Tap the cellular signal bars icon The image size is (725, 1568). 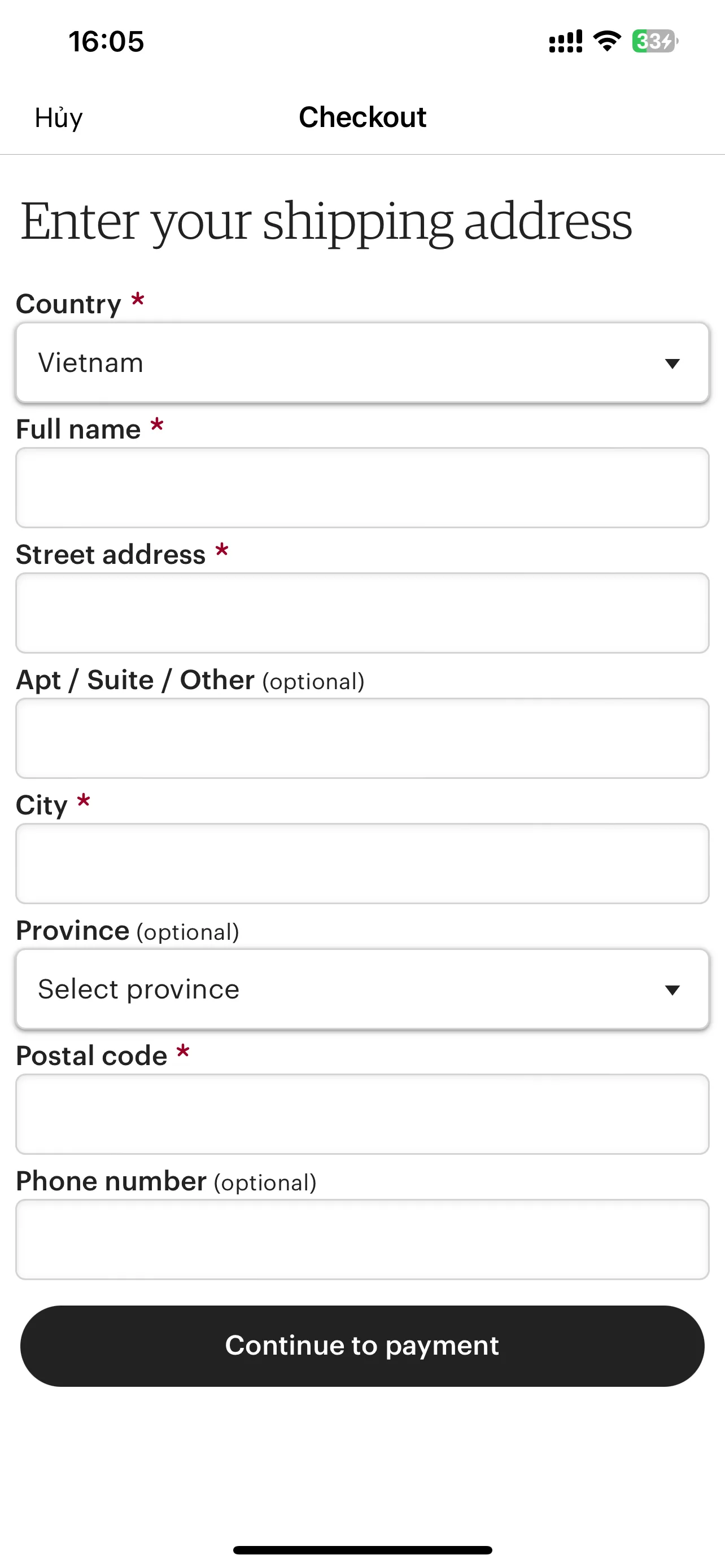pyautogui.click(x=566, y=41)
